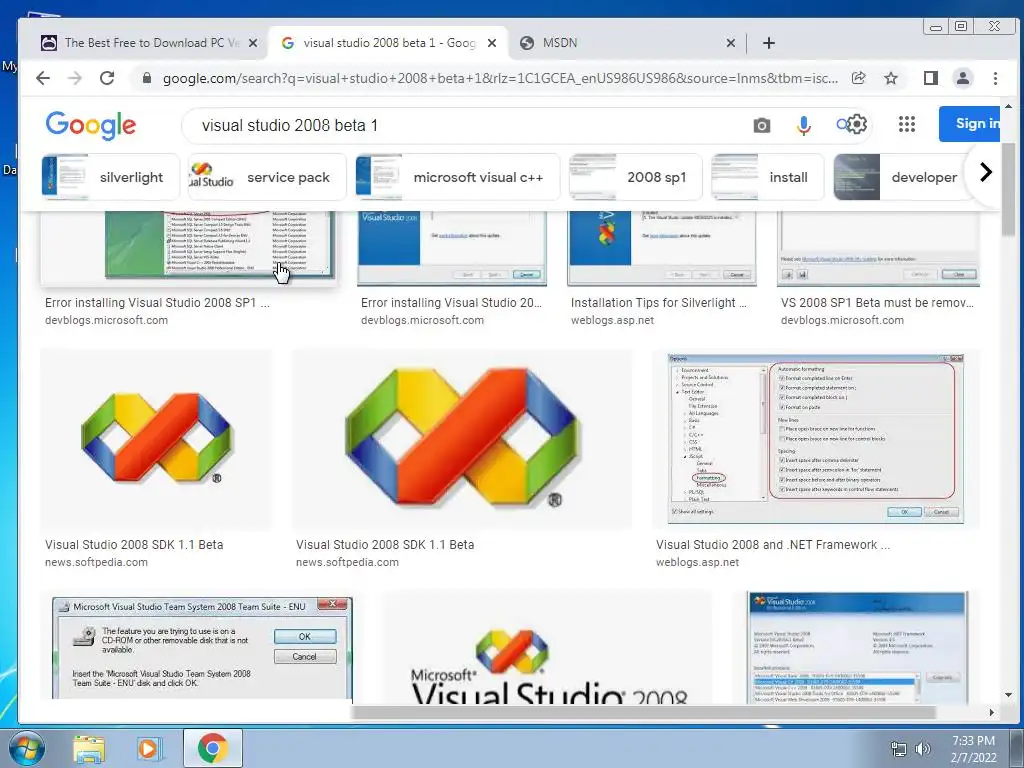Start voice search with microphone

point(804,125)
